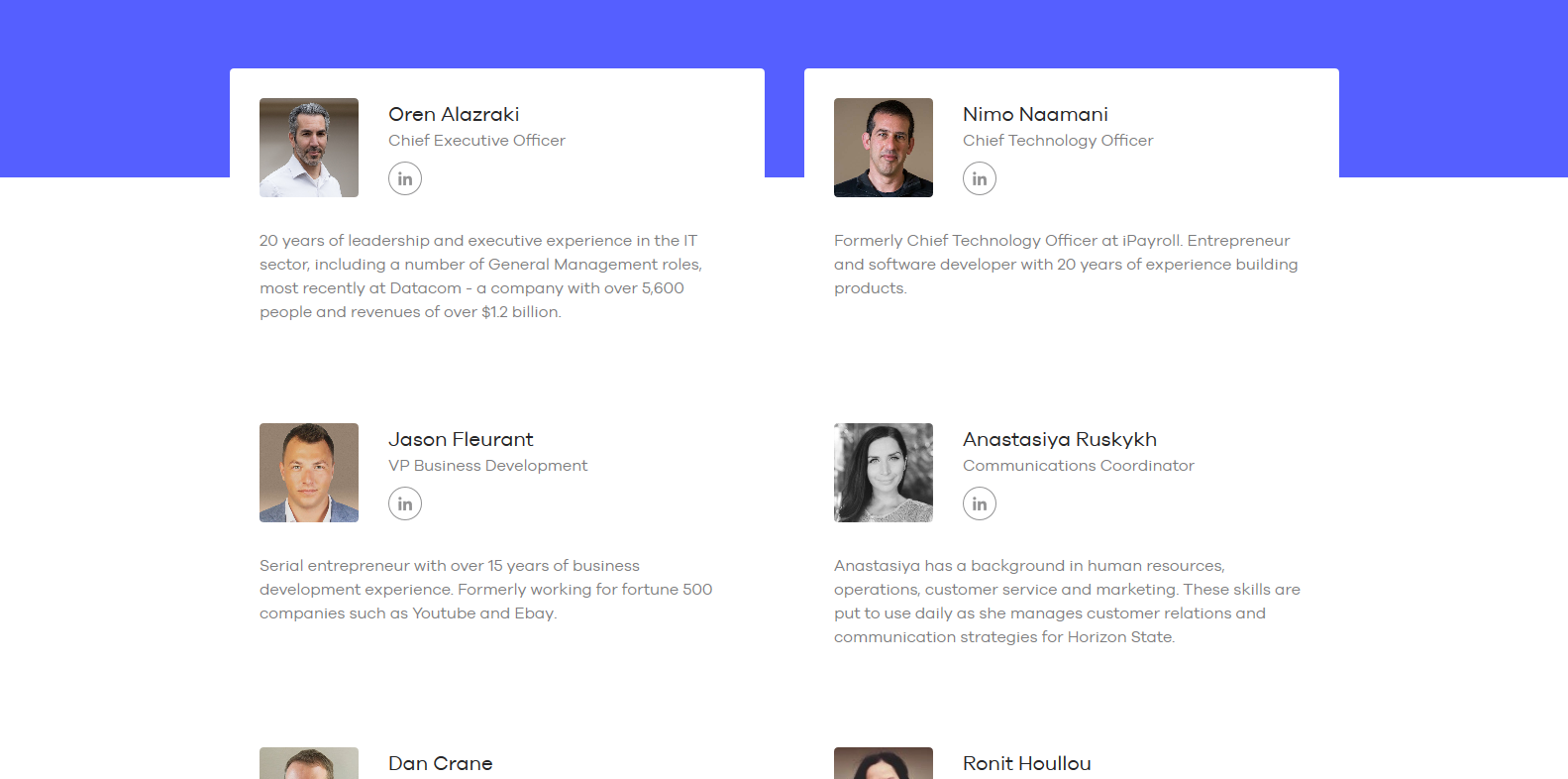
Task: Open Oren Alazraki's LinkedIn profile icon
Action: [x=405, y=178]
